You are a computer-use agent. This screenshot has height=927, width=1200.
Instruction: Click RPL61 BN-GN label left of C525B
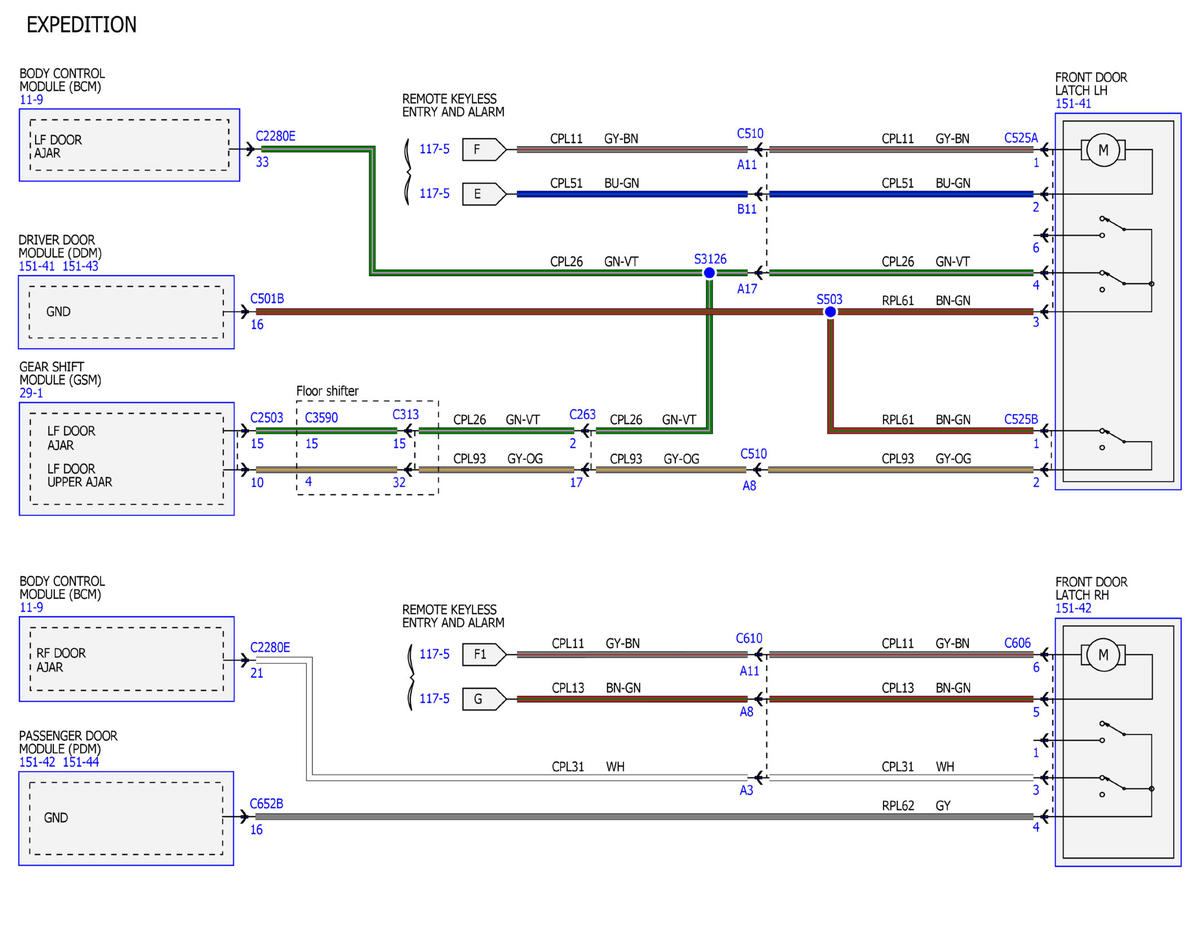pos(926,420)
